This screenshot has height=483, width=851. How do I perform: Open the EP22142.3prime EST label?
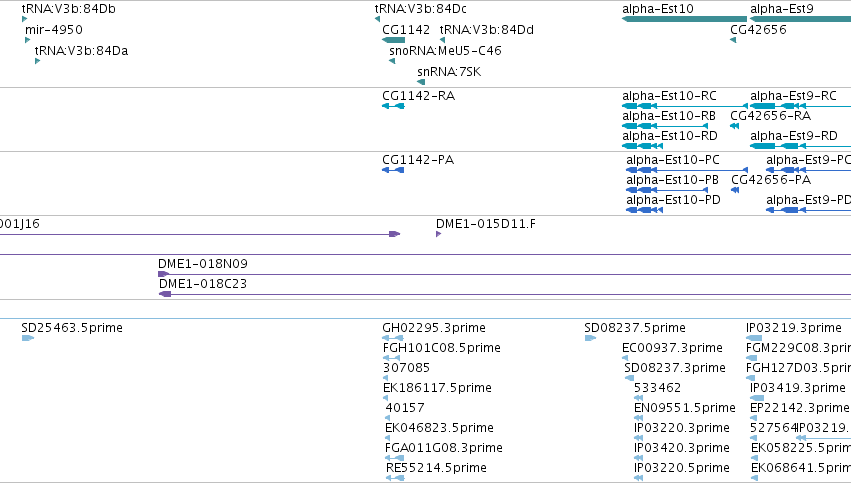tap(801, 408)
